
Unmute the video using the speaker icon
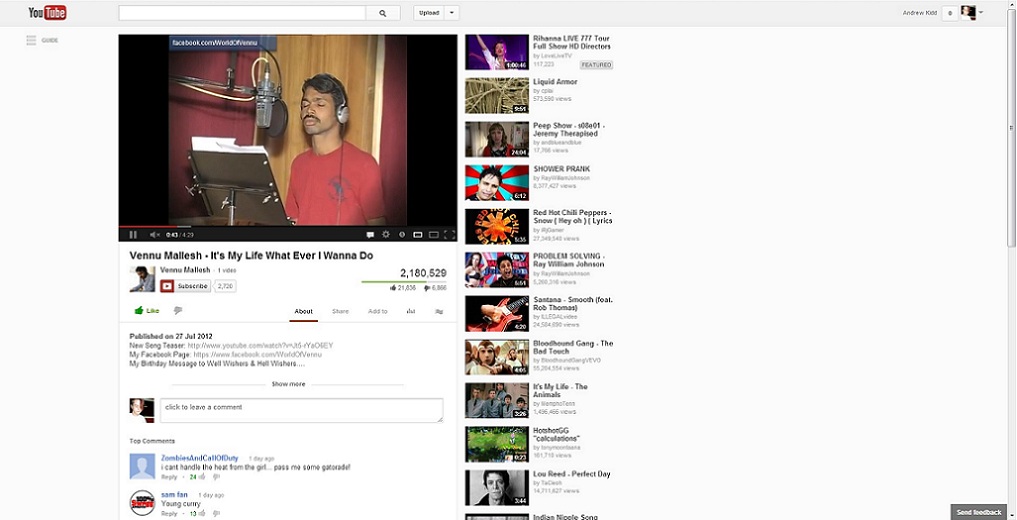coord(154,235)
